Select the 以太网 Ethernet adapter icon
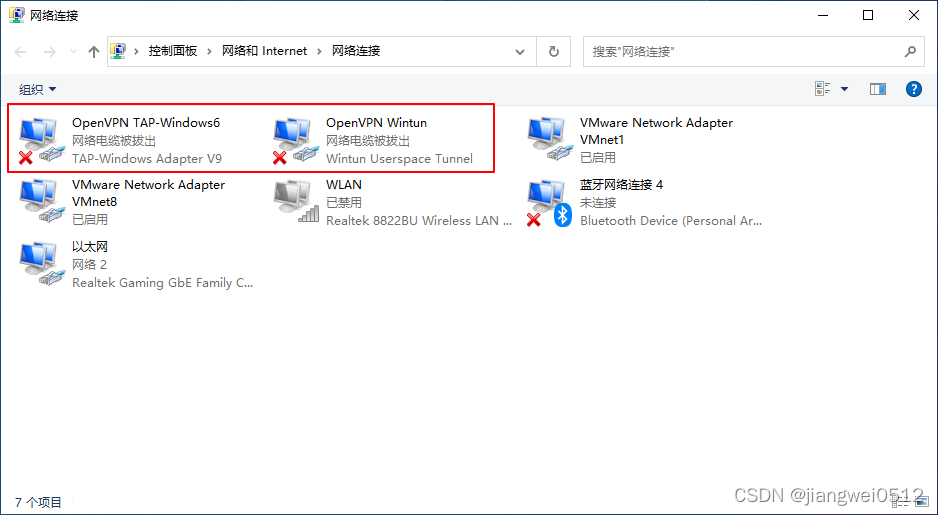Image resolution: width=938 pixels, height=515 pixels. 40,264
